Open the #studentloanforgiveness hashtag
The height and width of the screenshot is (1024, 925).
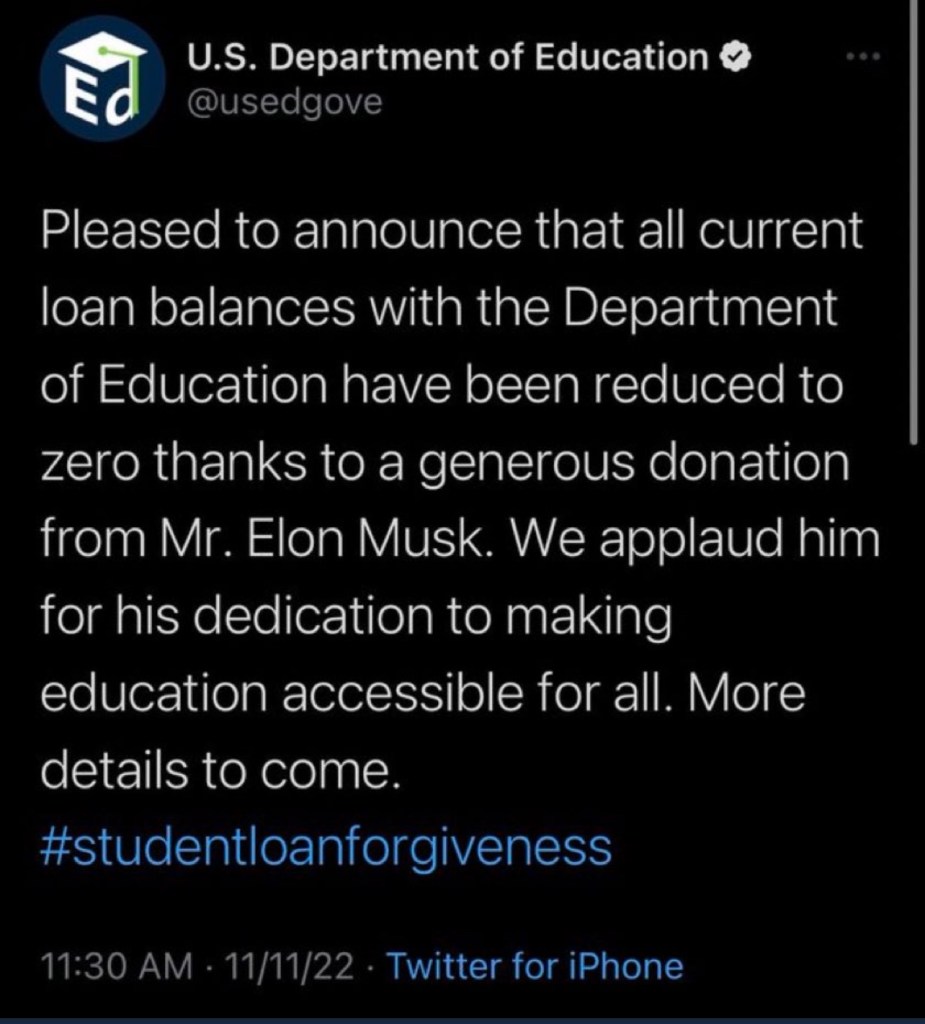tap(326, 848)
